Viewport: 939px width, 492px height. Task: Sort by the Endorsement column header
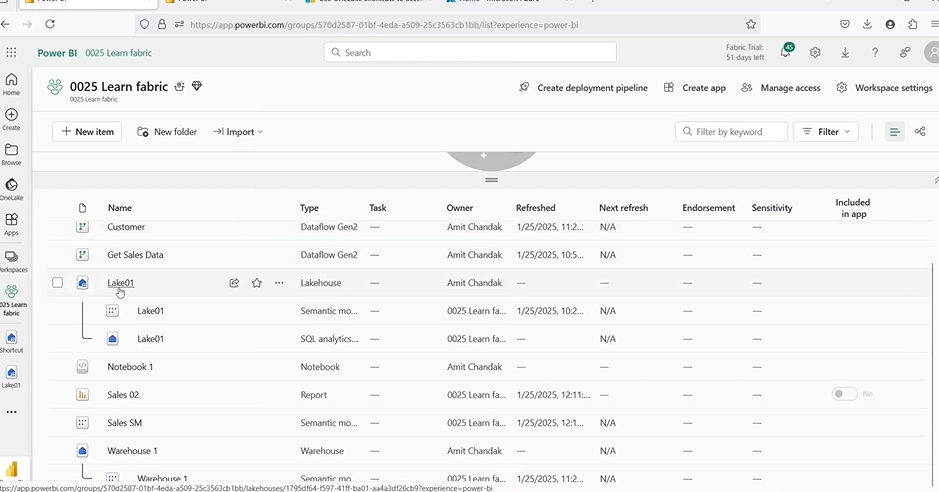click(708, 208)
